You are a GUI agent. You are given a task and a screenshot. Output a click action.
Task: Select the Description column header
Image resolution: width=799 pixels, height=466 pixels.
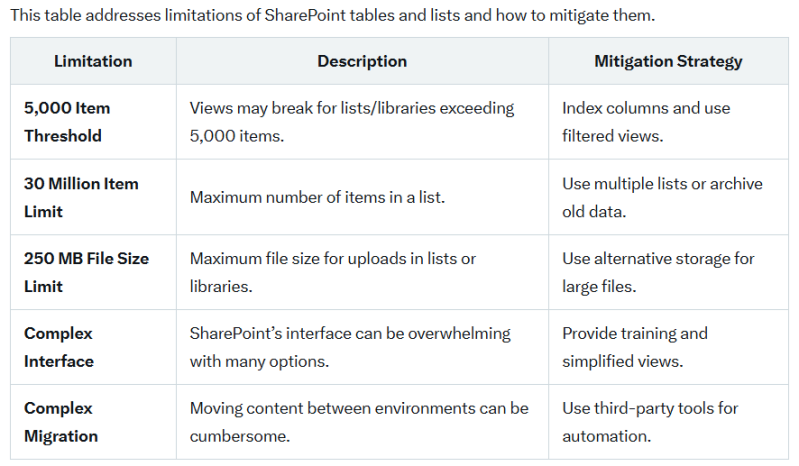pos(362,61)
